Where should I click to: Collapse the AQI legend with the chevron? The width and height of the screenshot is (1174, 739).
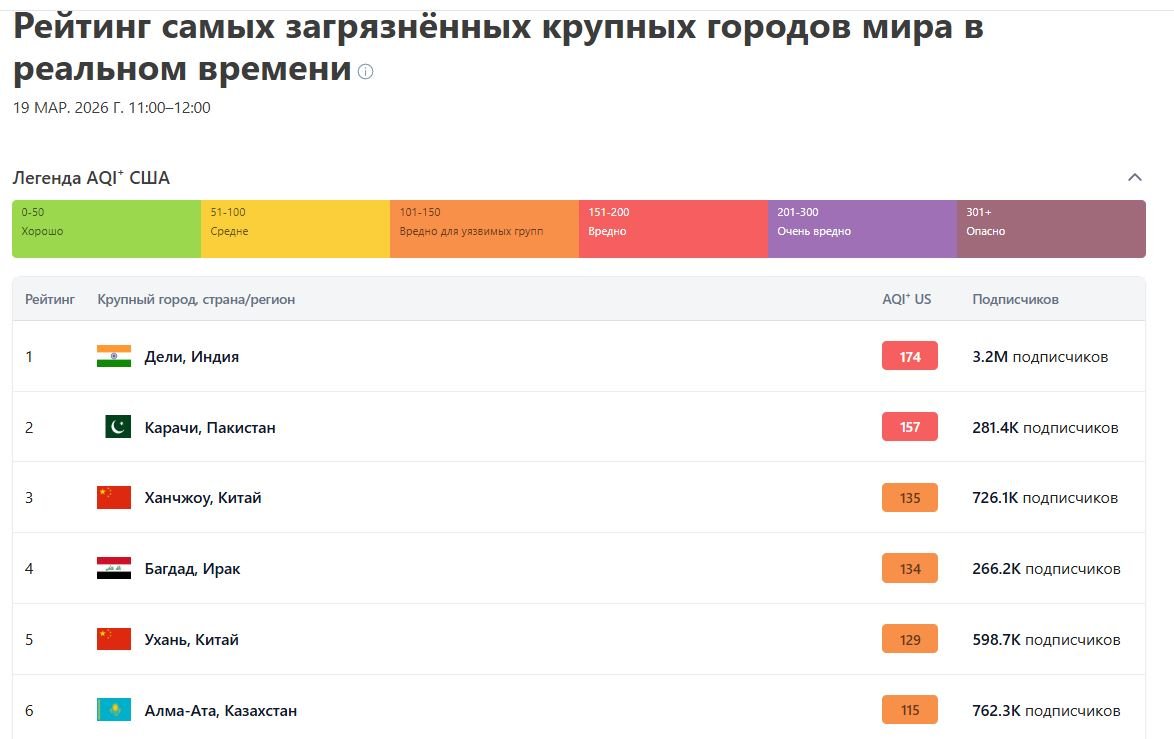1134,178
